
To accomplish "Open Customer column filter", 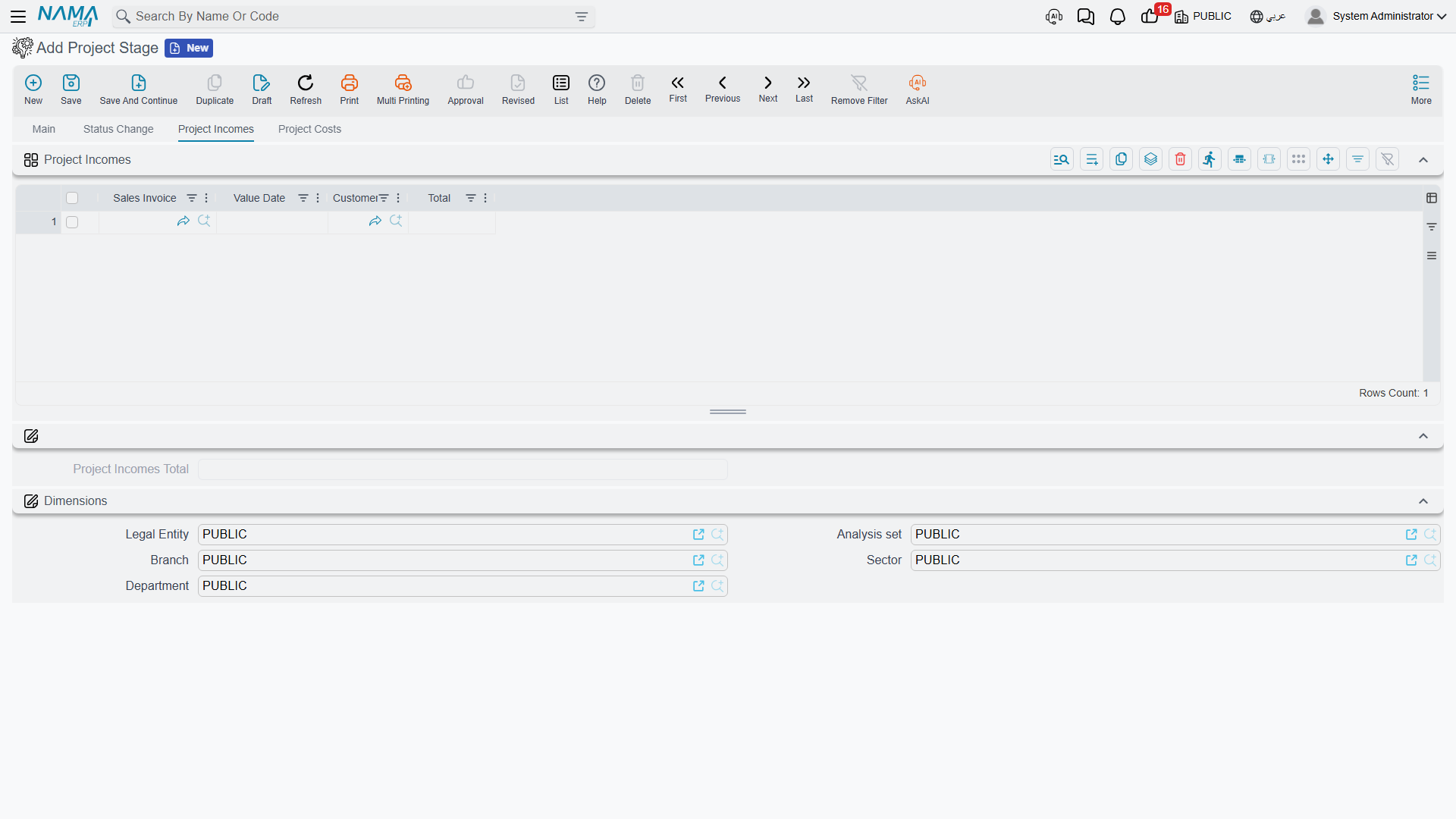I will pyautogui.click(x=384, y=198).
